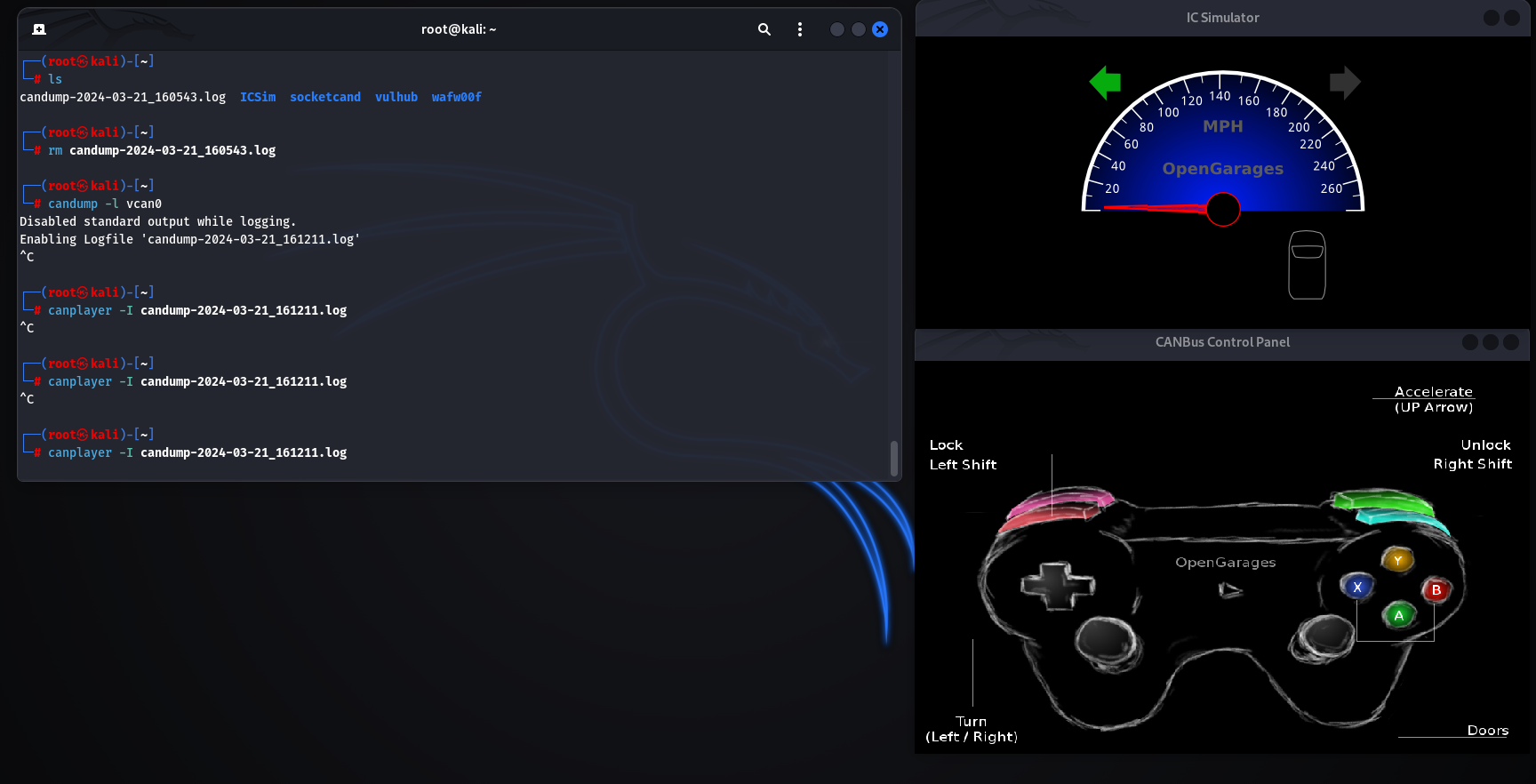Click the right analog stick
The width and height of the screenshot is (1536, 784).
(1326, 636)
